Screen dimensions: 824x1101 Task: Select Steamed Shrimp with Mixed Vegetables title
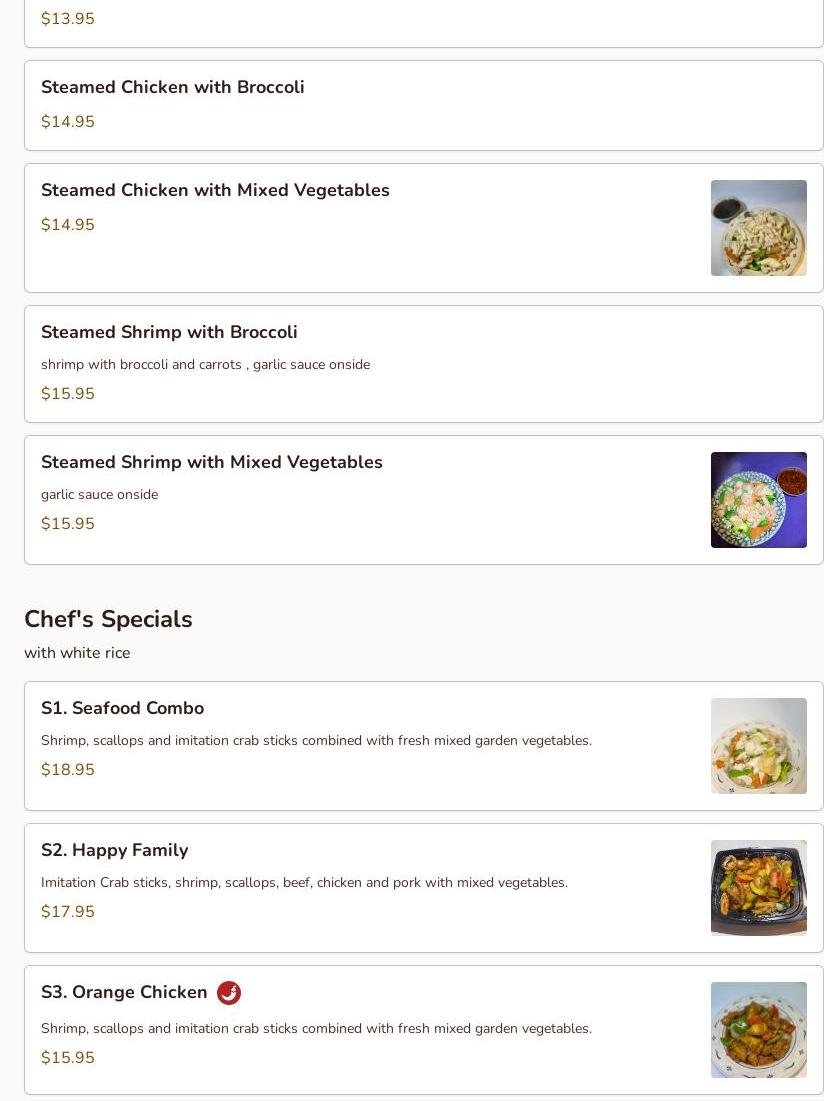212,462
